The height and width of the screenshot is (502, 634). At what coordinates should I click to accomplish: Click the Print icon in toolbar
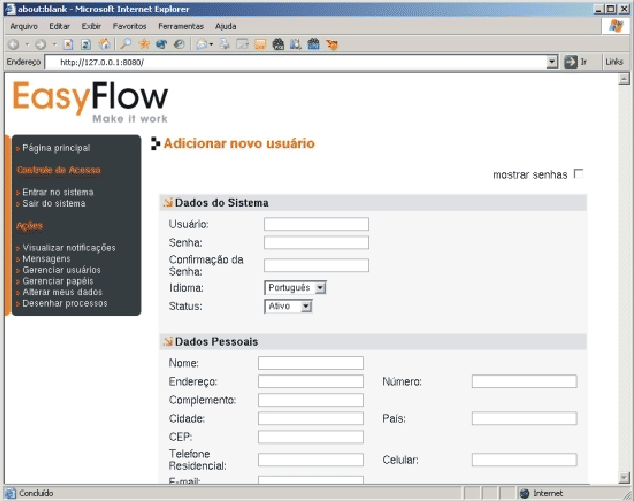225,44
